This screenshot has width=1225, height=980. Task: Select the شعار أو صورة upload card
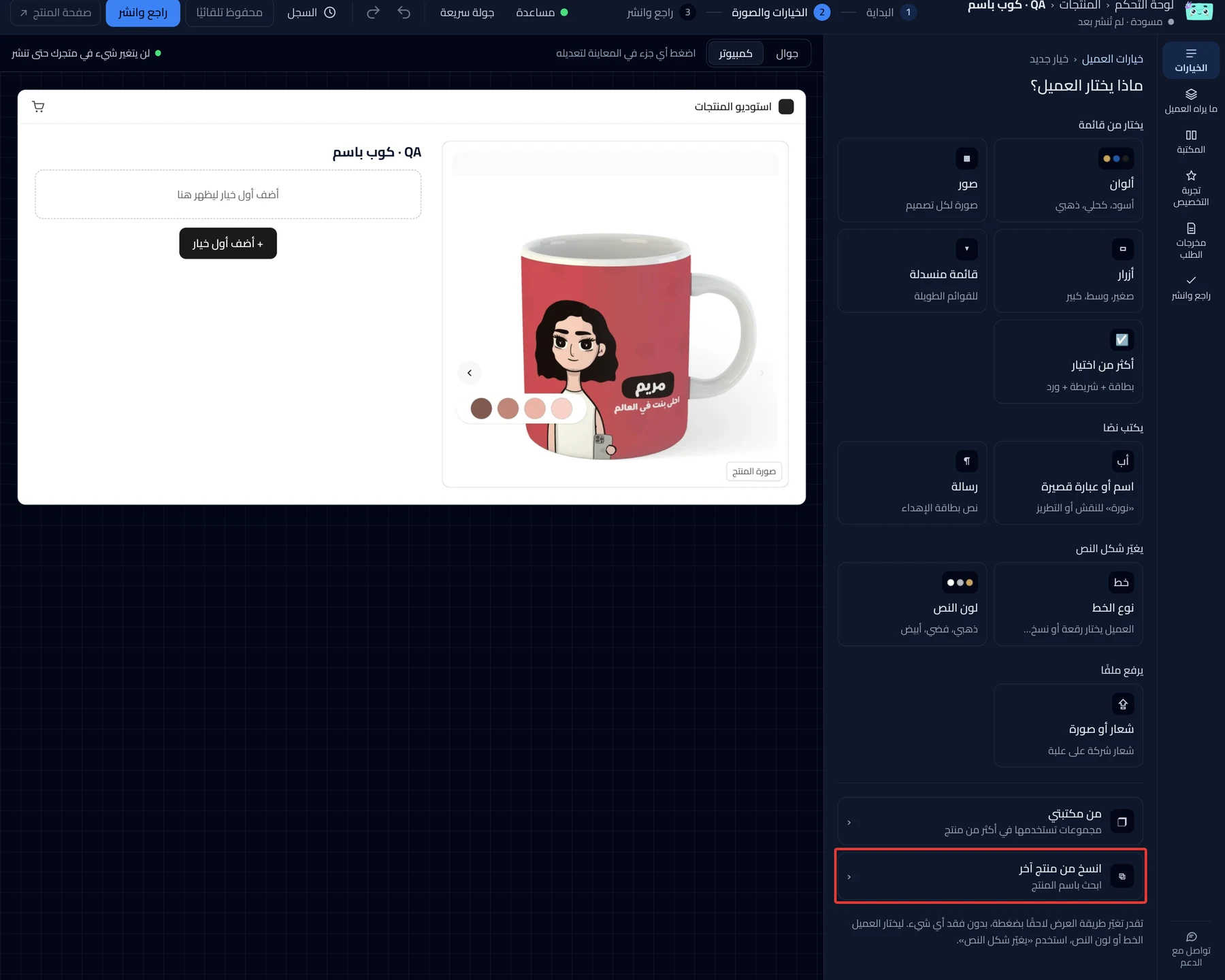coord(1068,725)
